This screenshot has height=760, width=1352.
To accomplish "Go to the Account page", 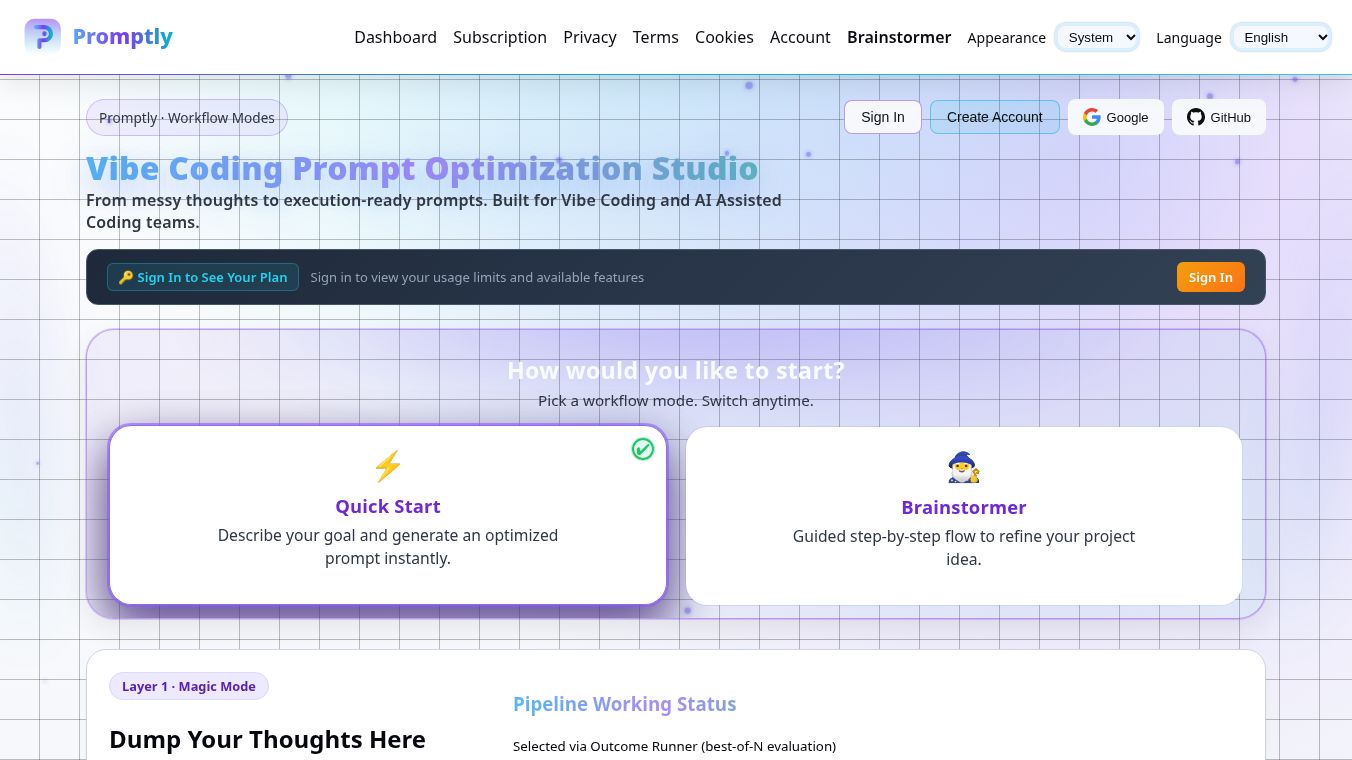I will tap(800, 37).
